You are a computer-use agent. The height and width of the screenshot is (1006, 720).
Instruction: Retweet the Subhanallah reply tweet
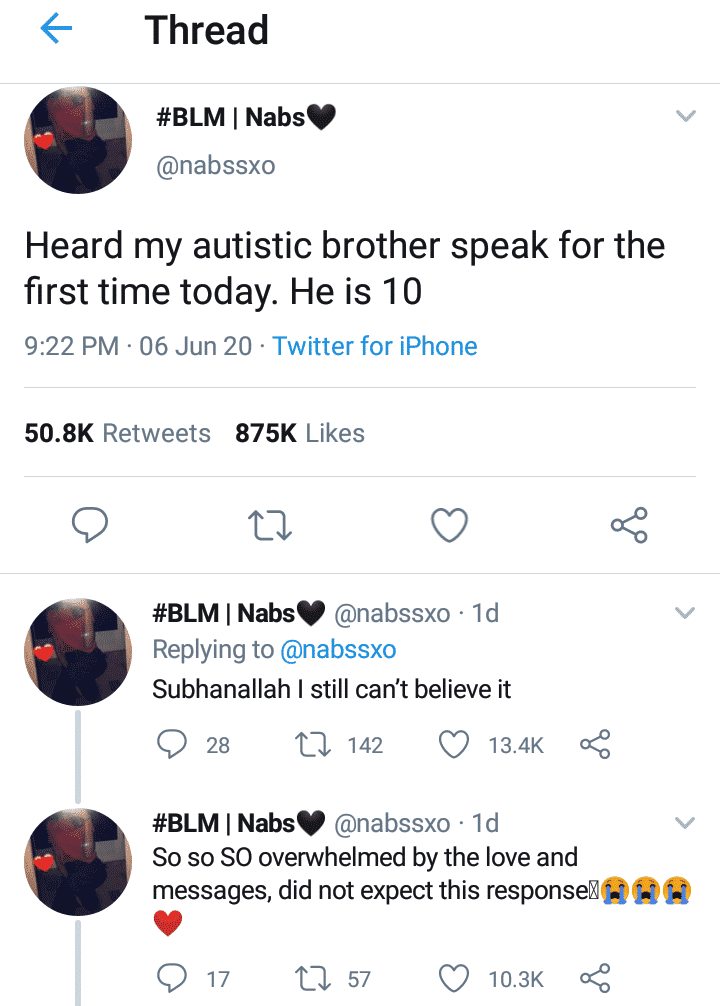tap(316, 744)
